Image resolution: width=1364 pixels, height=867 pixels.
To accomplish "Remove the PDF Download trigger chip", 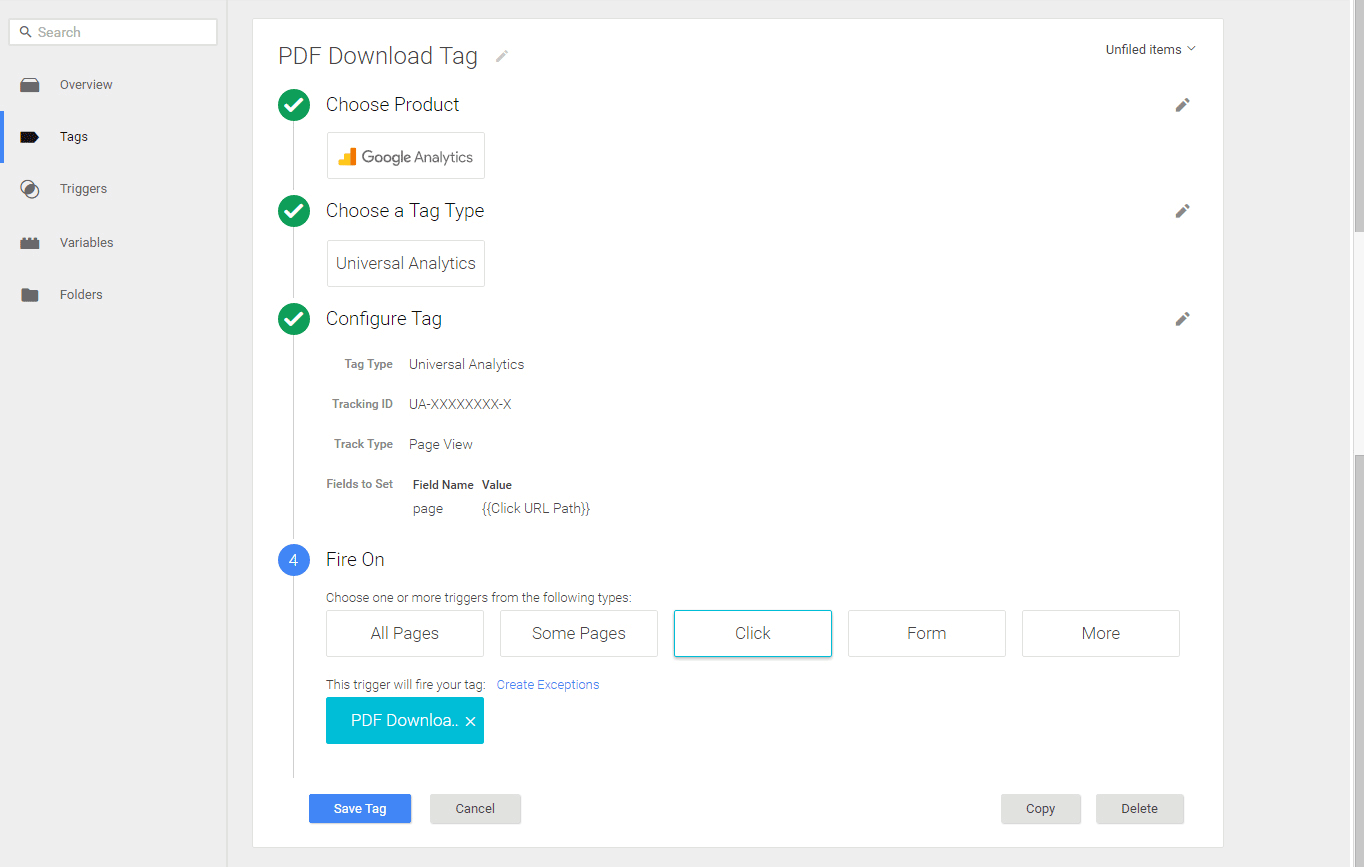I will (x=470, y=720).
